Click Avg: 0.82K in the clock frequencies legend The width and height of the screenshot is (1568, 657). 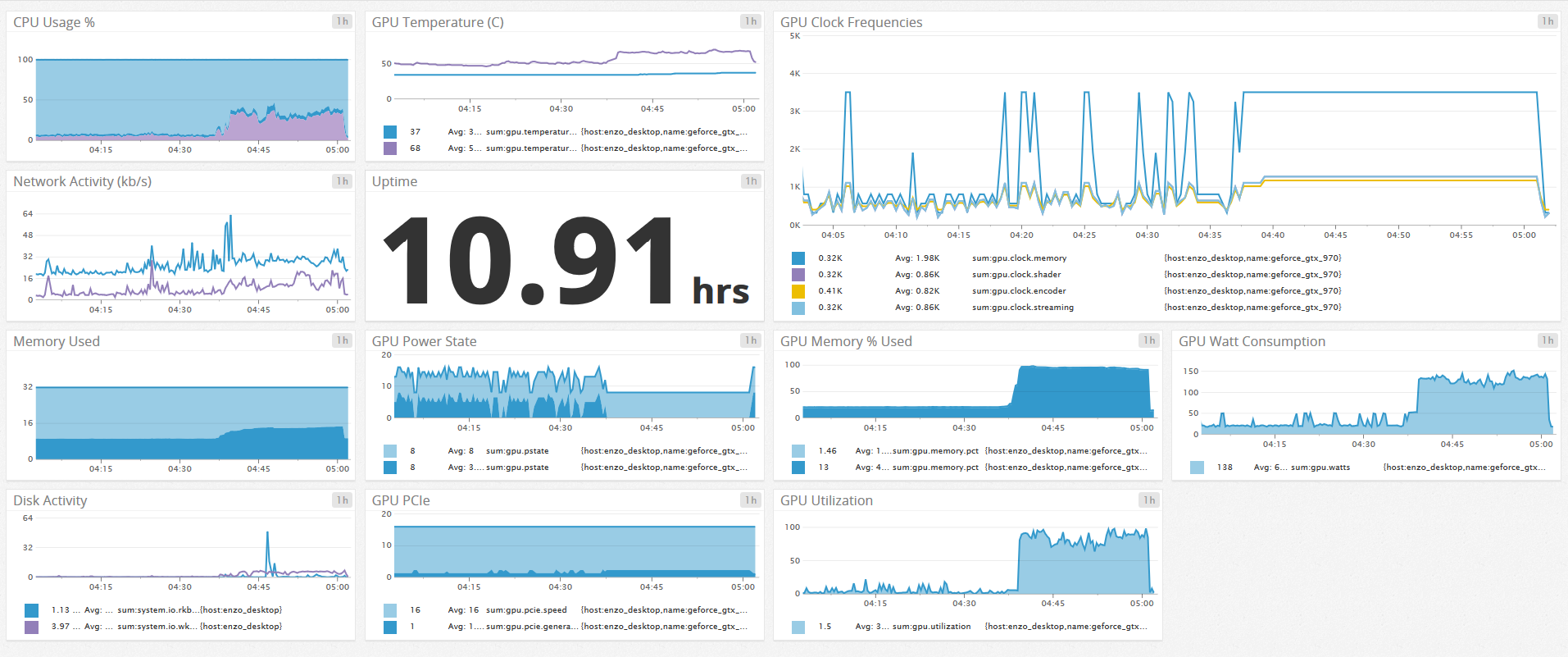(x=917, y=291)
